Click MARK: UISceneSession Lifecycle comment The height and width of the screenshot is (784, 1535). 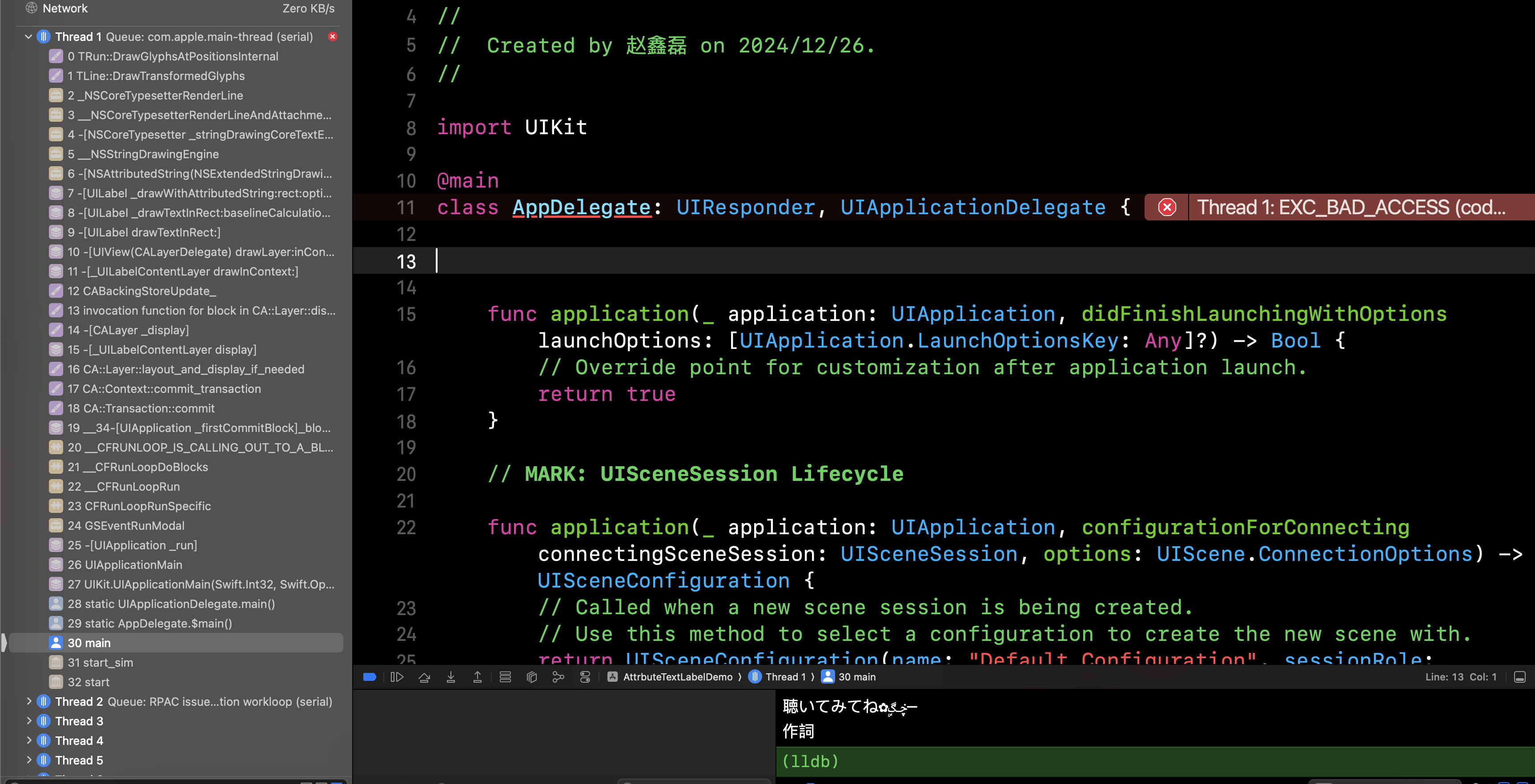click(x=695, y=474)
